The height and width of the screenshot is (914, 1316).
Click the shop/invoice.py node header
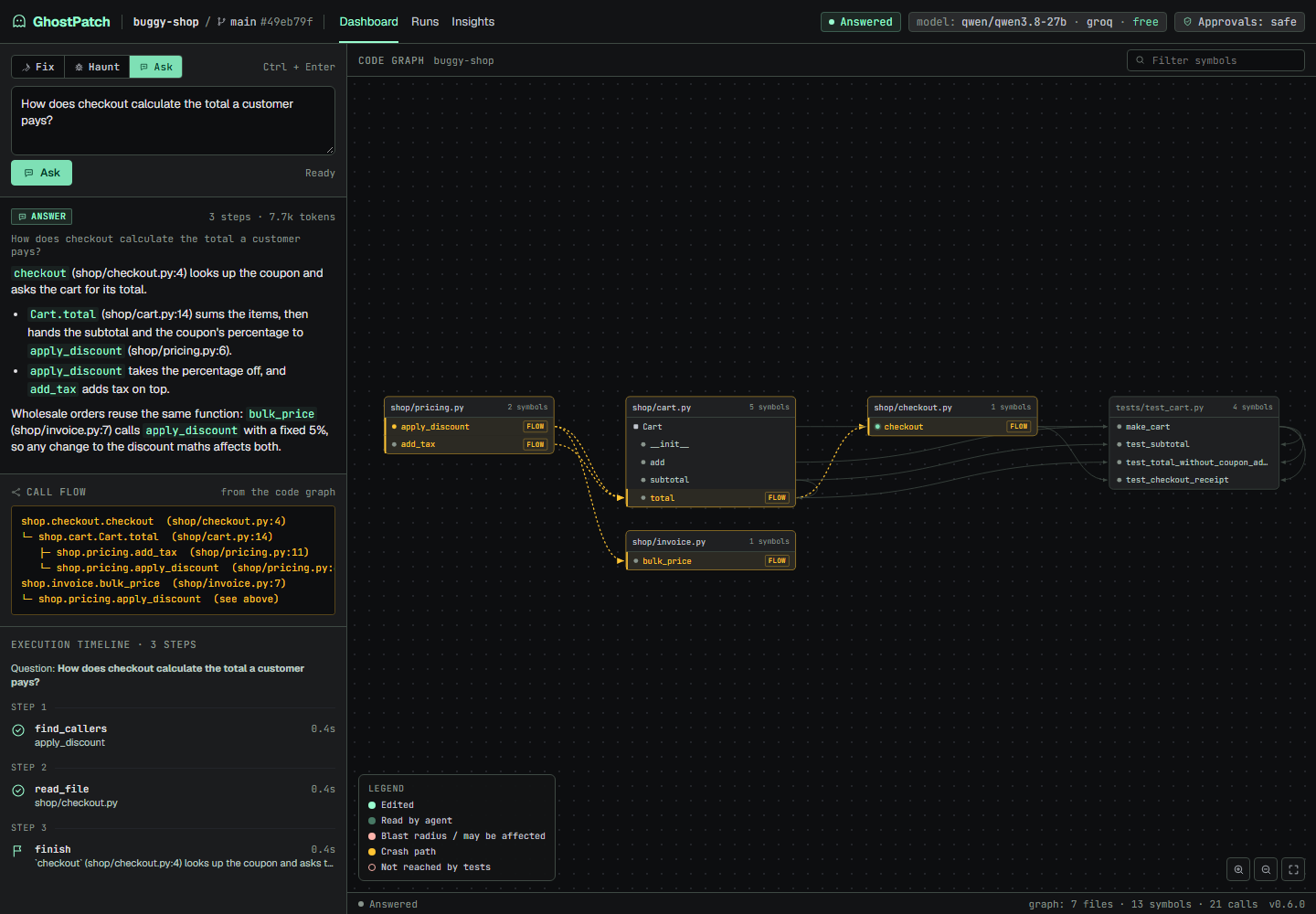point(710,542)
